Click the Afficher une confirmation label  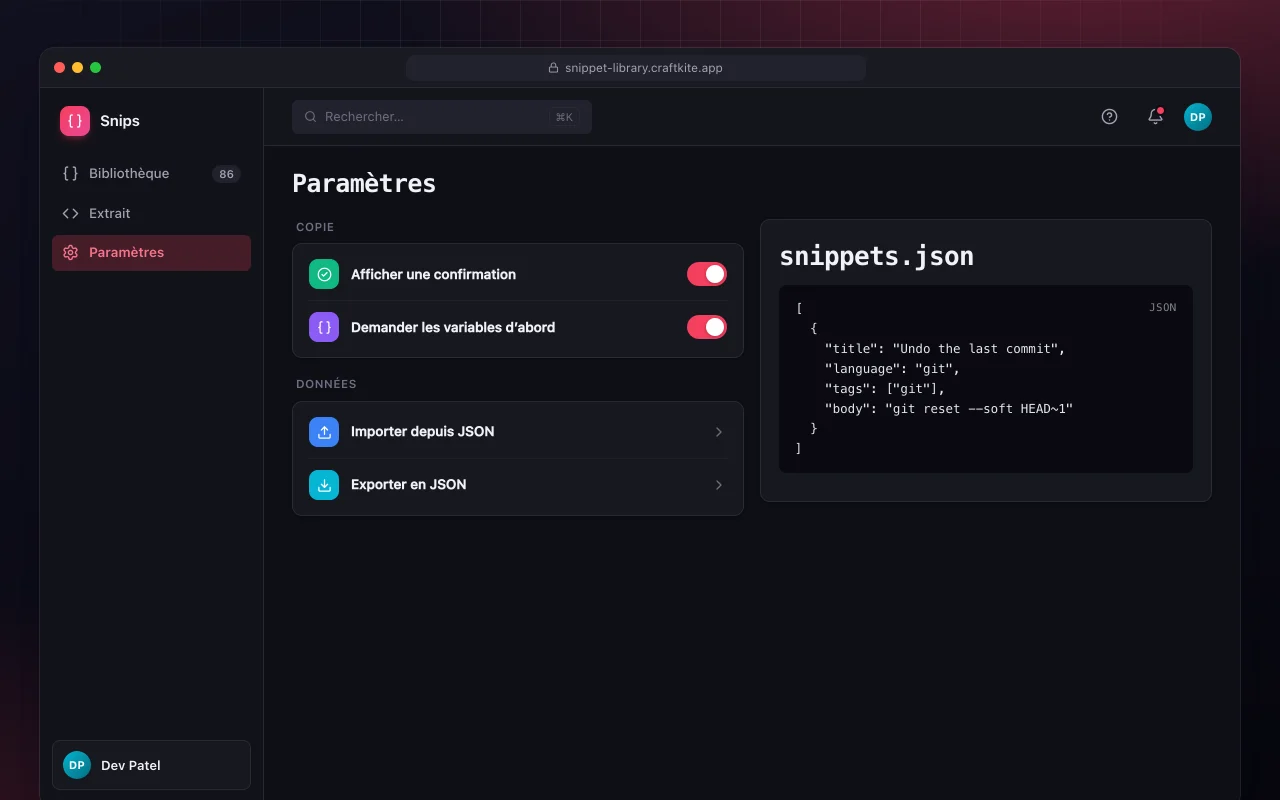click(x=433, y=274)
